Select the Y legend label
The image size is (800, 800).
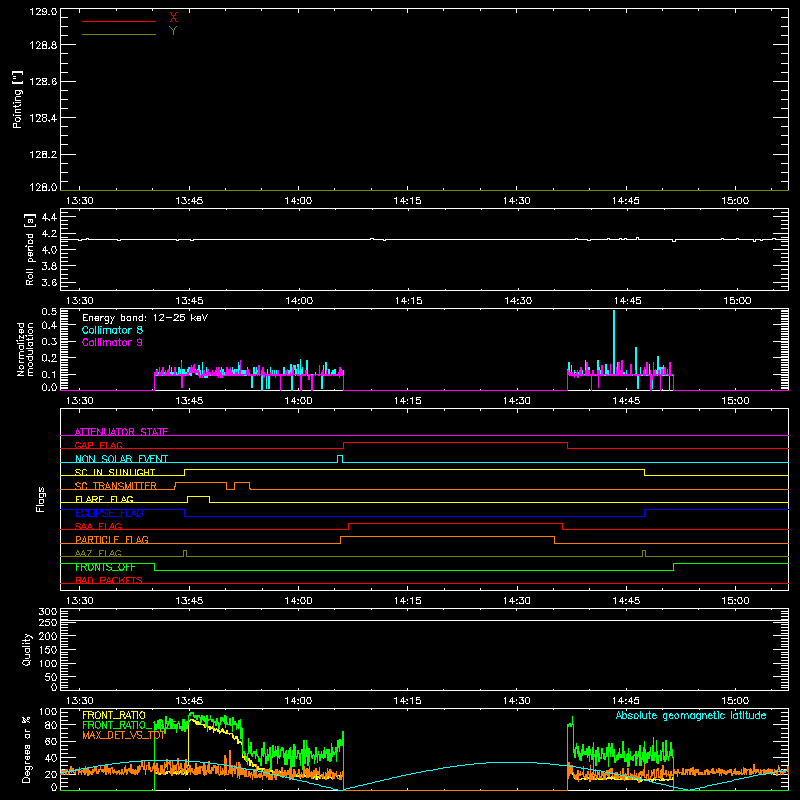point(173,31)
